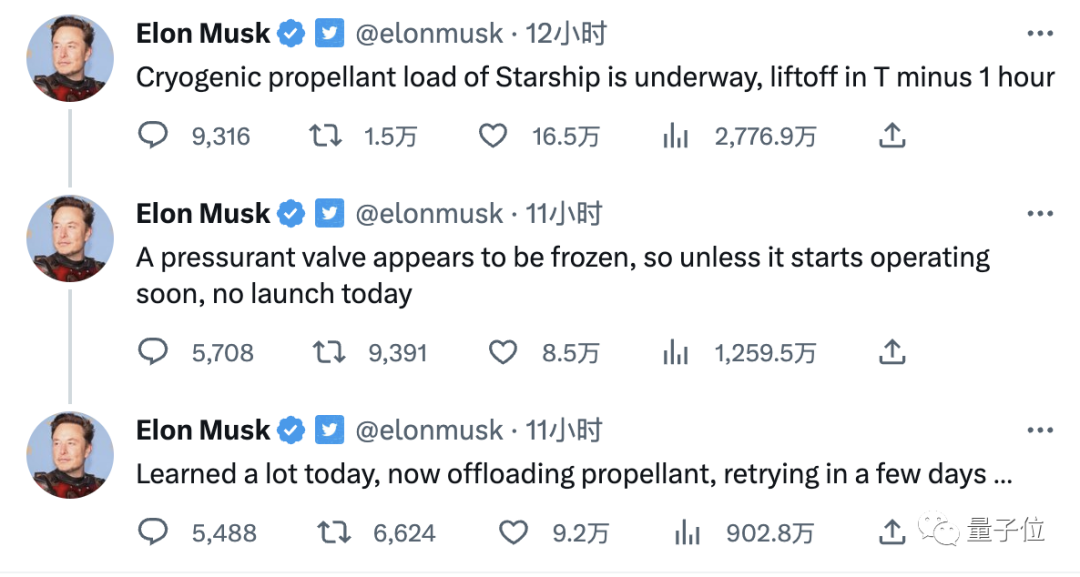Reply to the Cryogenic propellant load tweet

tap(153, 135)
